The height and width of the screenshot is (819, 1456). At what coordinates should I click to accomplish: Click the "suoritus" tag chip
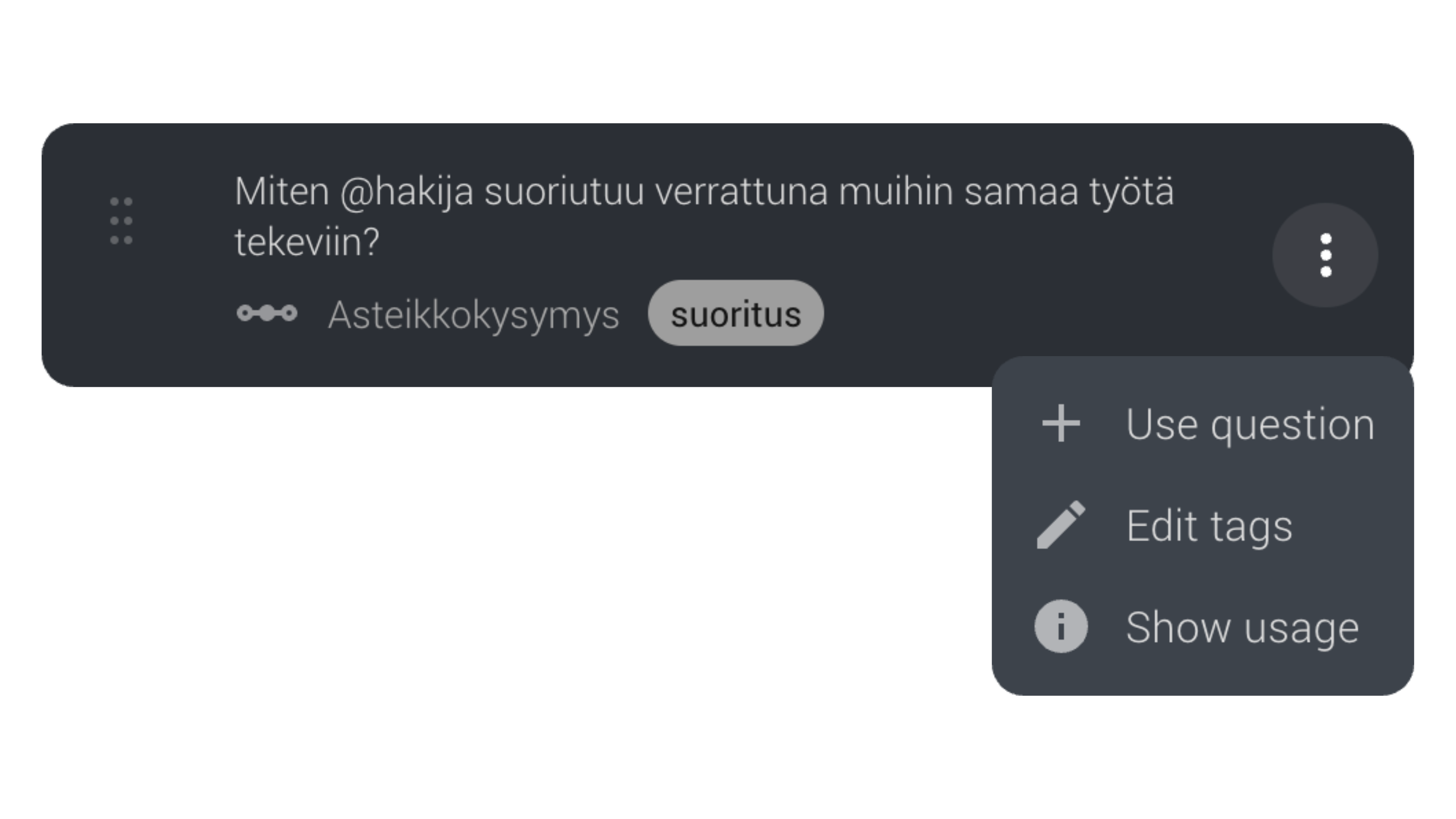click(x=735, y=314)
